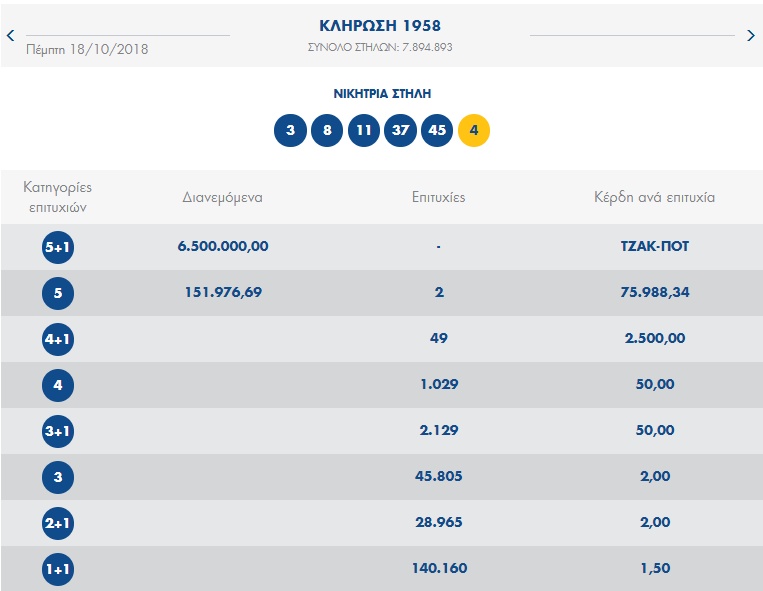Screen dimensions: 763x591
Task: Click the draw date Πέμπτη 18/10/2018
Action: (x=87, y=48)
